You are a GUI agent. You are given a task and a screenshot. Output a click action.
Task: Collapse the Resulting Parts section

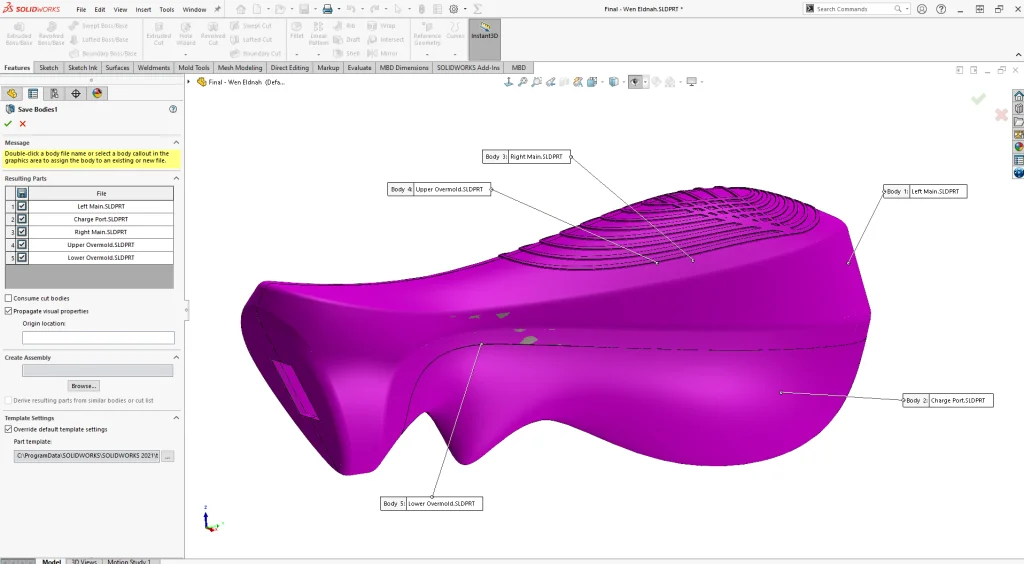pyautogui.click(x=176, y=178)
